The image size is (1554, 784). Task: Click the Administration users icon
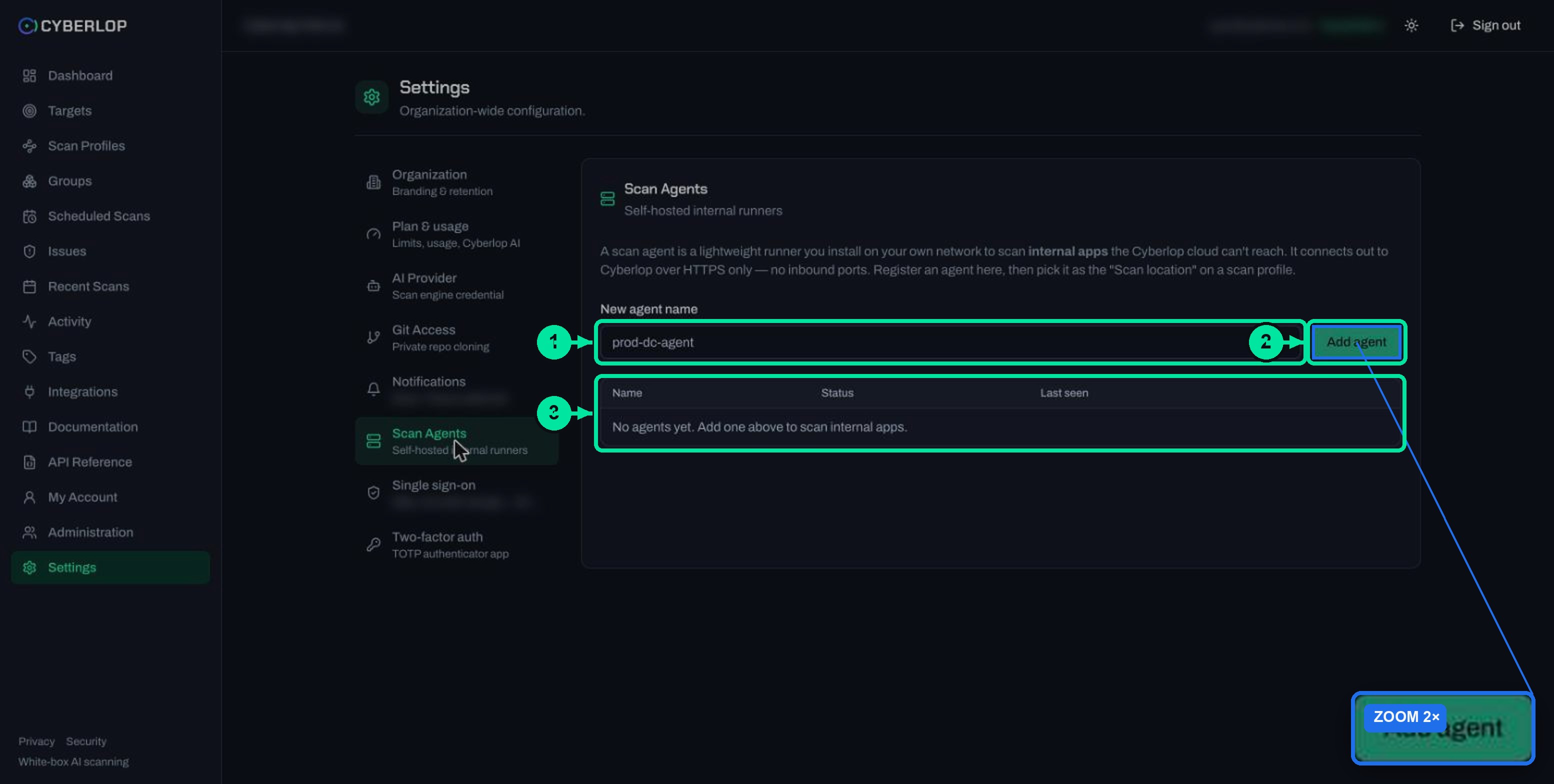click(29, 532)
